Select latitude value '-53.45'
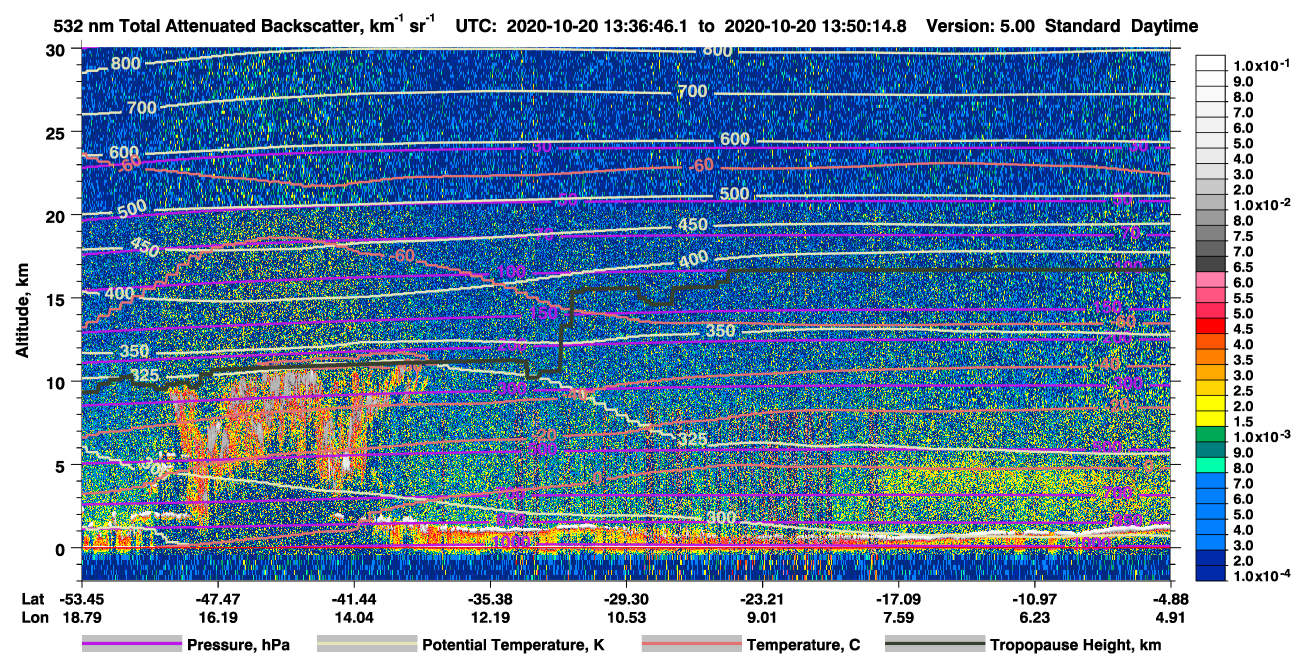 pyautogui.click(x=82, y=599)
